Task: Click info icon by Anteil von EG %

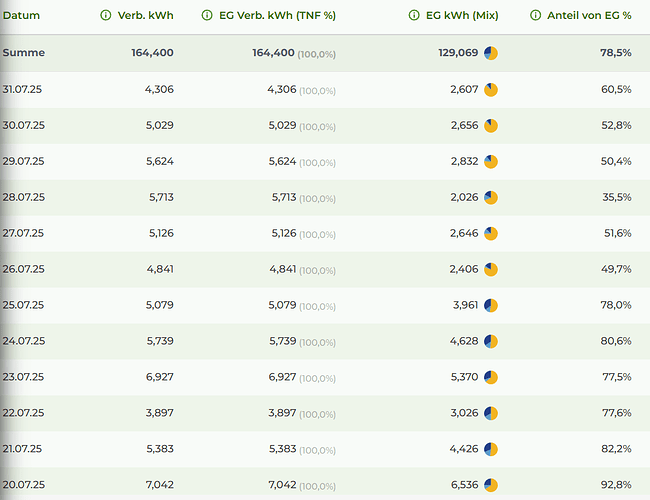Action: click(536, 16)
